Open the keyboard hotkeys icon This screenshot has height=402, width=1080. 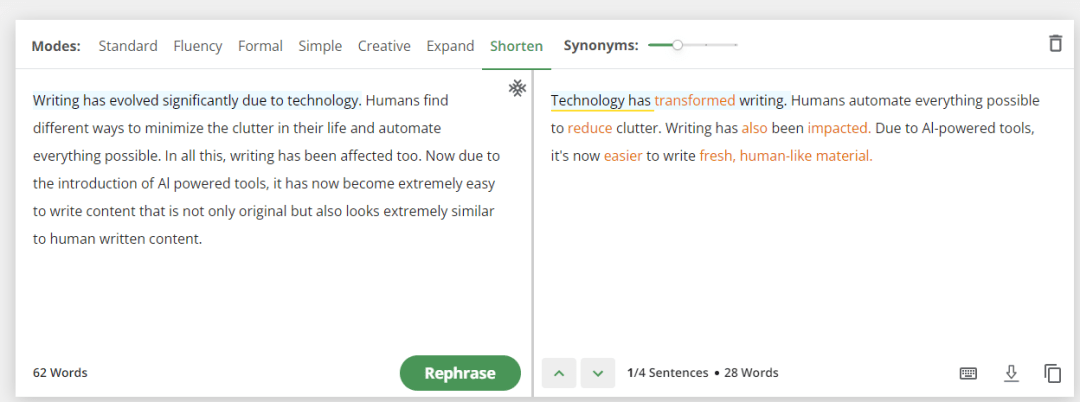click(968, 373)
